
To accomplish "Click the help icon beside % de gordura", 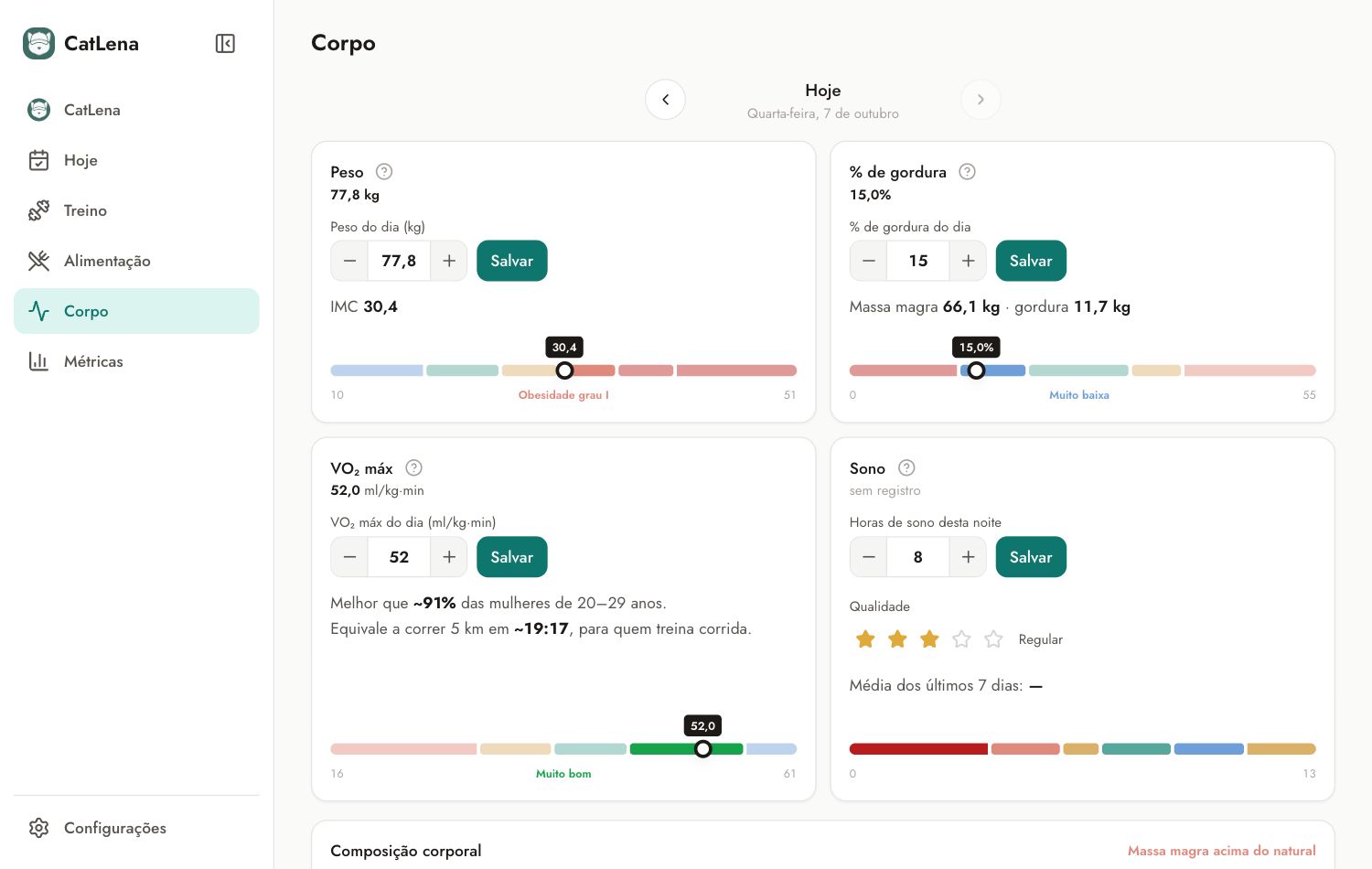I will click(967, 171).
